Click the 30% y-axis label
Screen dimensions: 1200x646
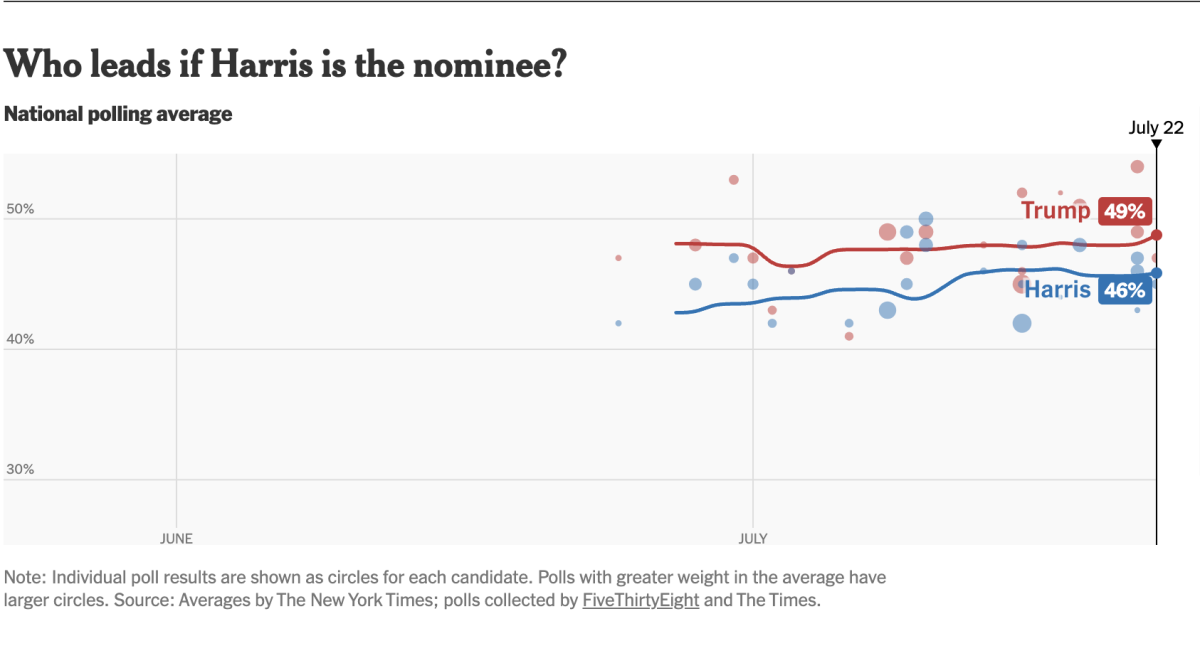coord(20,469)
